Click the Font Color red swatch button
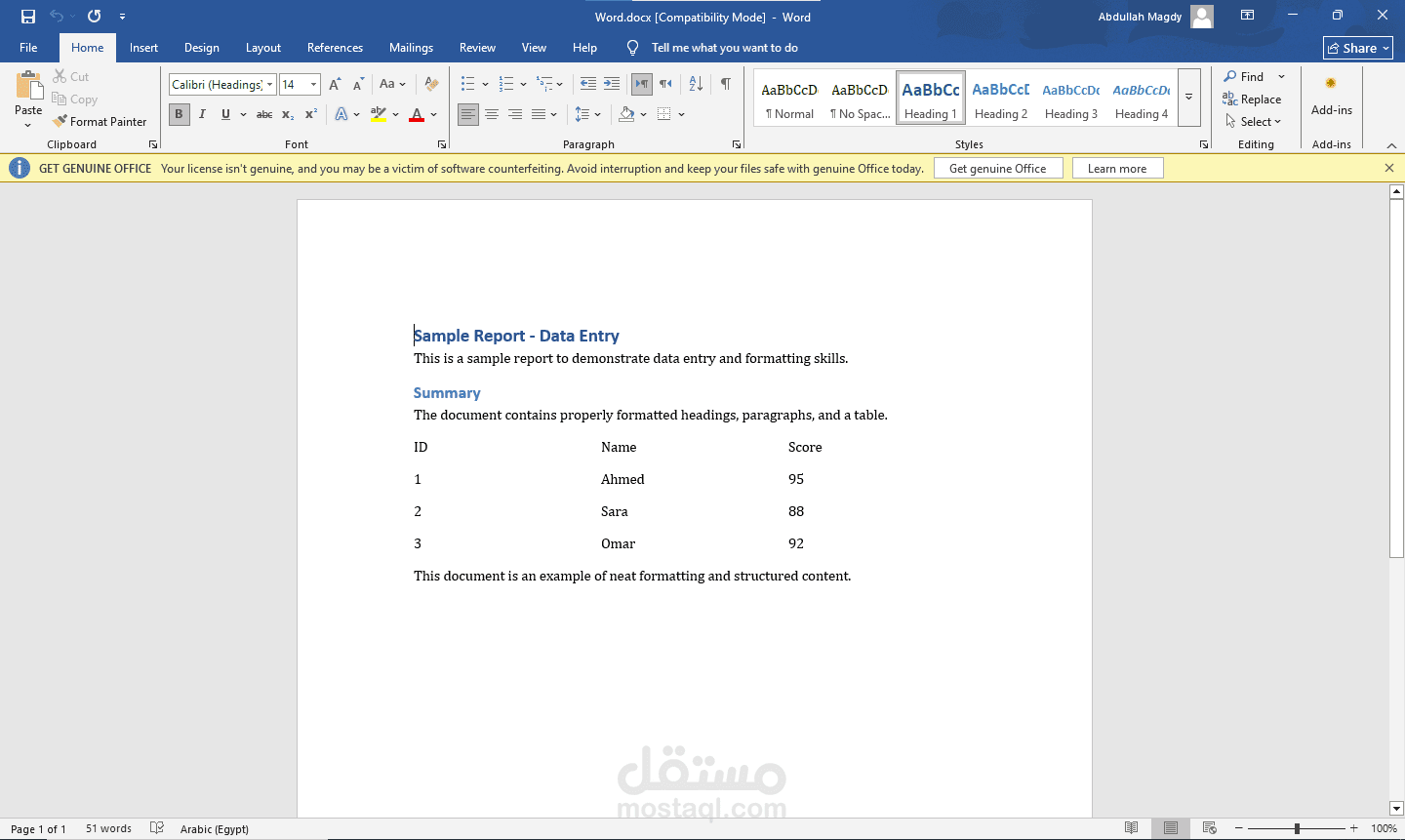Viewport: 1405px width, 840px height. [417, 114]
